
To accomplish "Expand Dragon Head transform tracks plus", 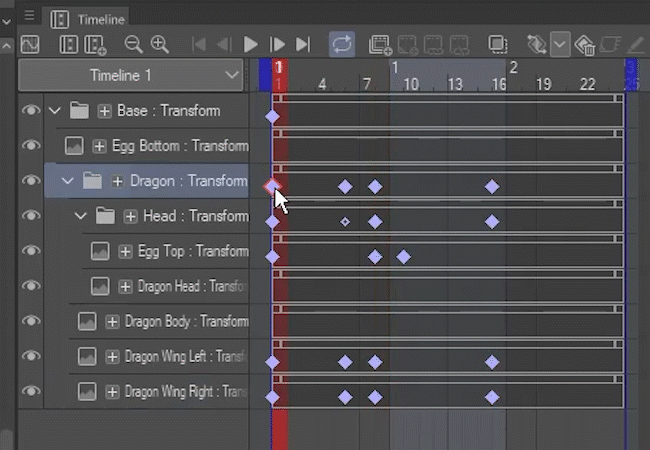I will tap(125, 286).
